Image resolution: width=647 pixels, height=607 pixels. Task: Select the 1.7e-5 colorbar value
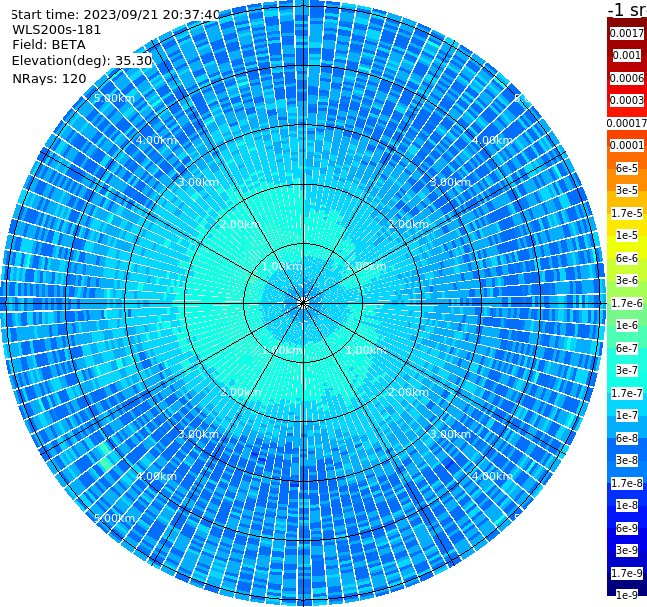pyautogui.click(x=627, y=213)
